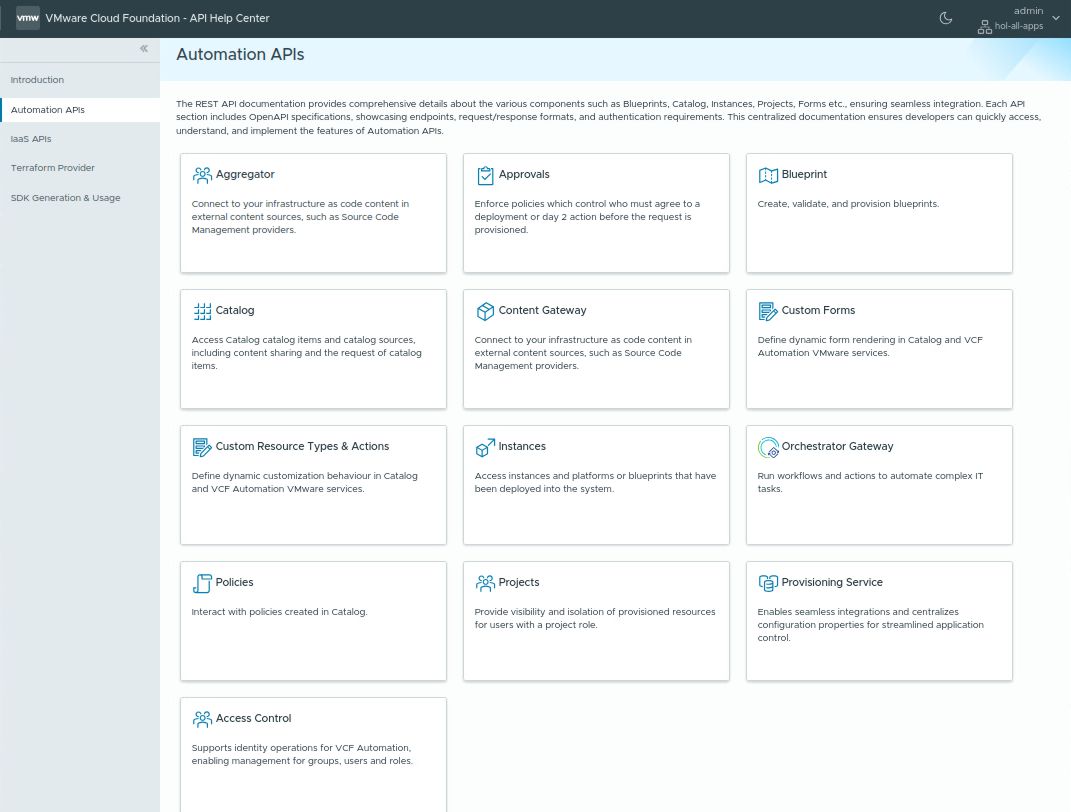Viewport: 1071px width, 812px height.
Task: Click the Catalog grid icon
Action: tap(202, 311)
